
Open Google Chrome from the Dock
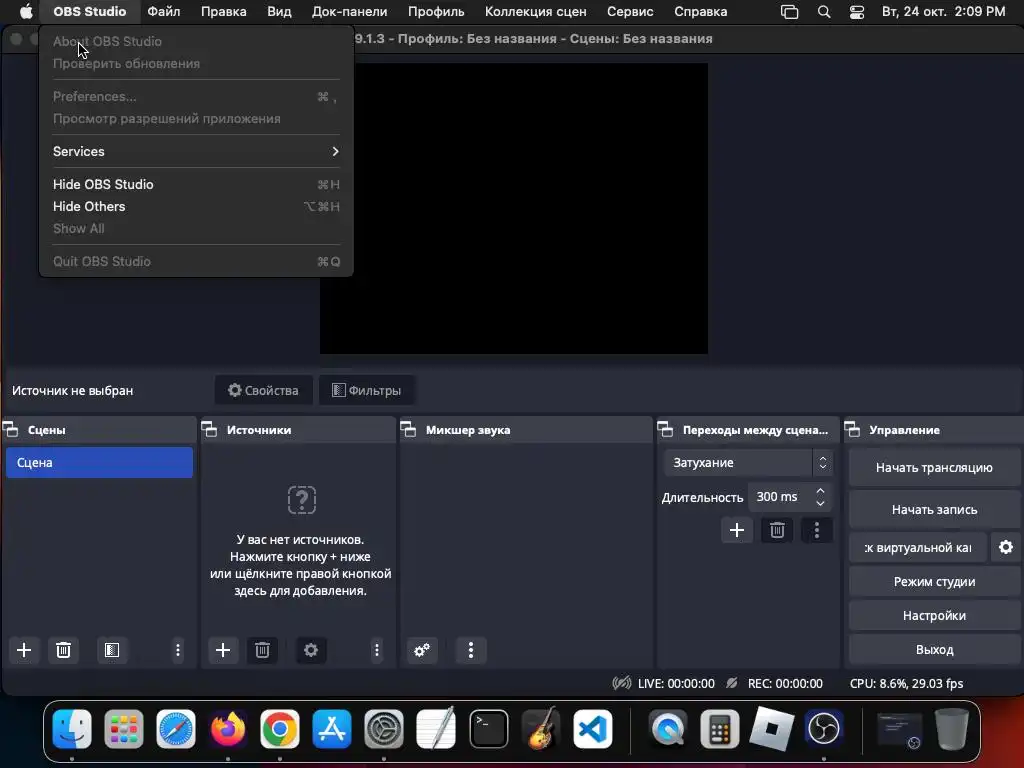tap(280, 728)
